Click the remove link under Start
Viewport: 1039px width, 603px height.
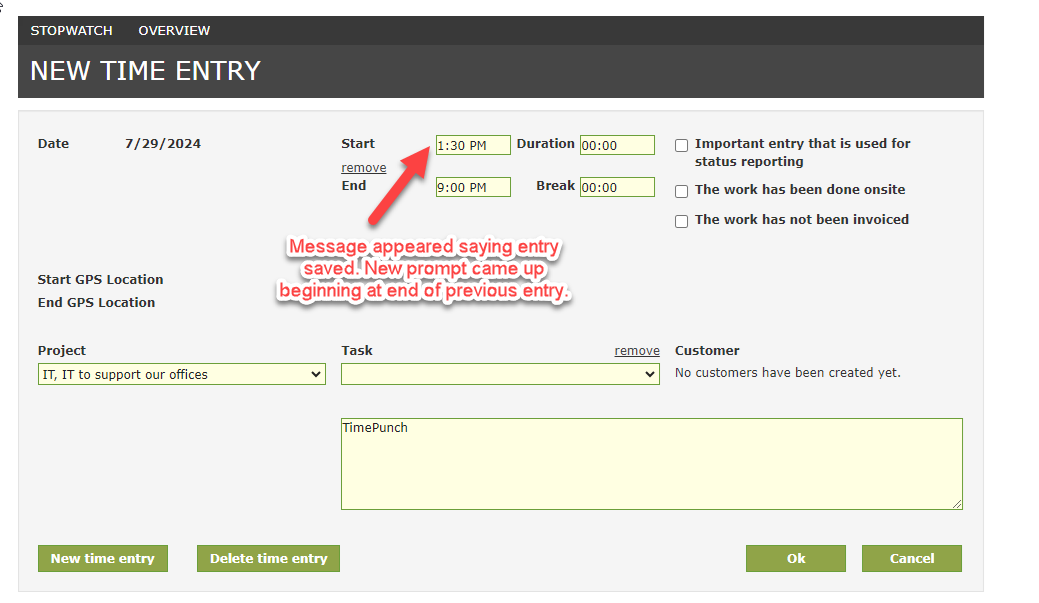363,168
